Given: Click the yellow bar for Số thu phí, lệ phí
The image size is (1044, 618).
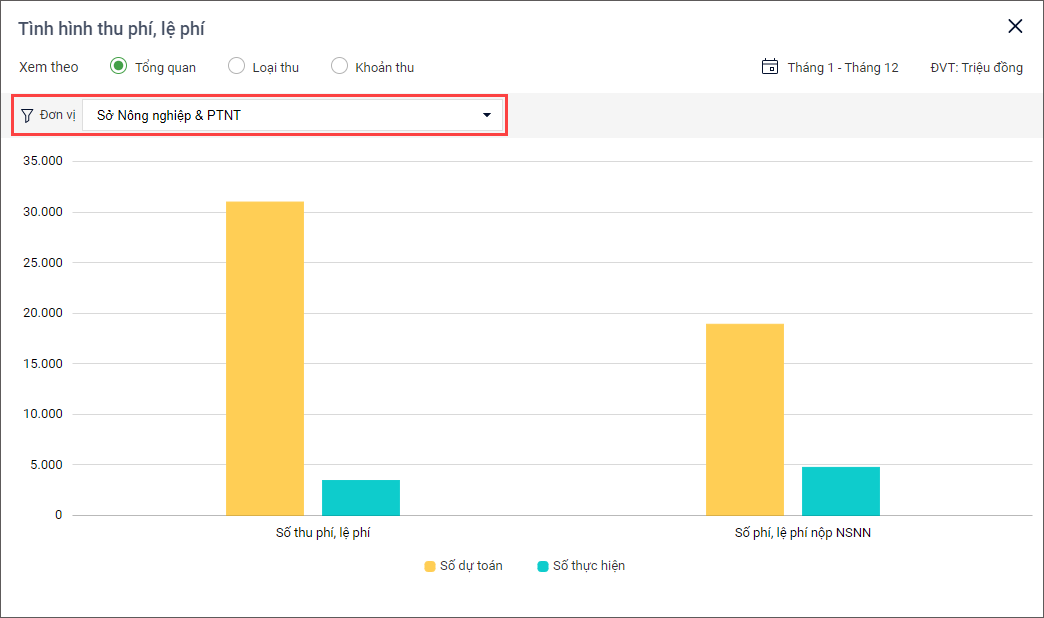Looking at the screenshot, I should click(265, 358).
